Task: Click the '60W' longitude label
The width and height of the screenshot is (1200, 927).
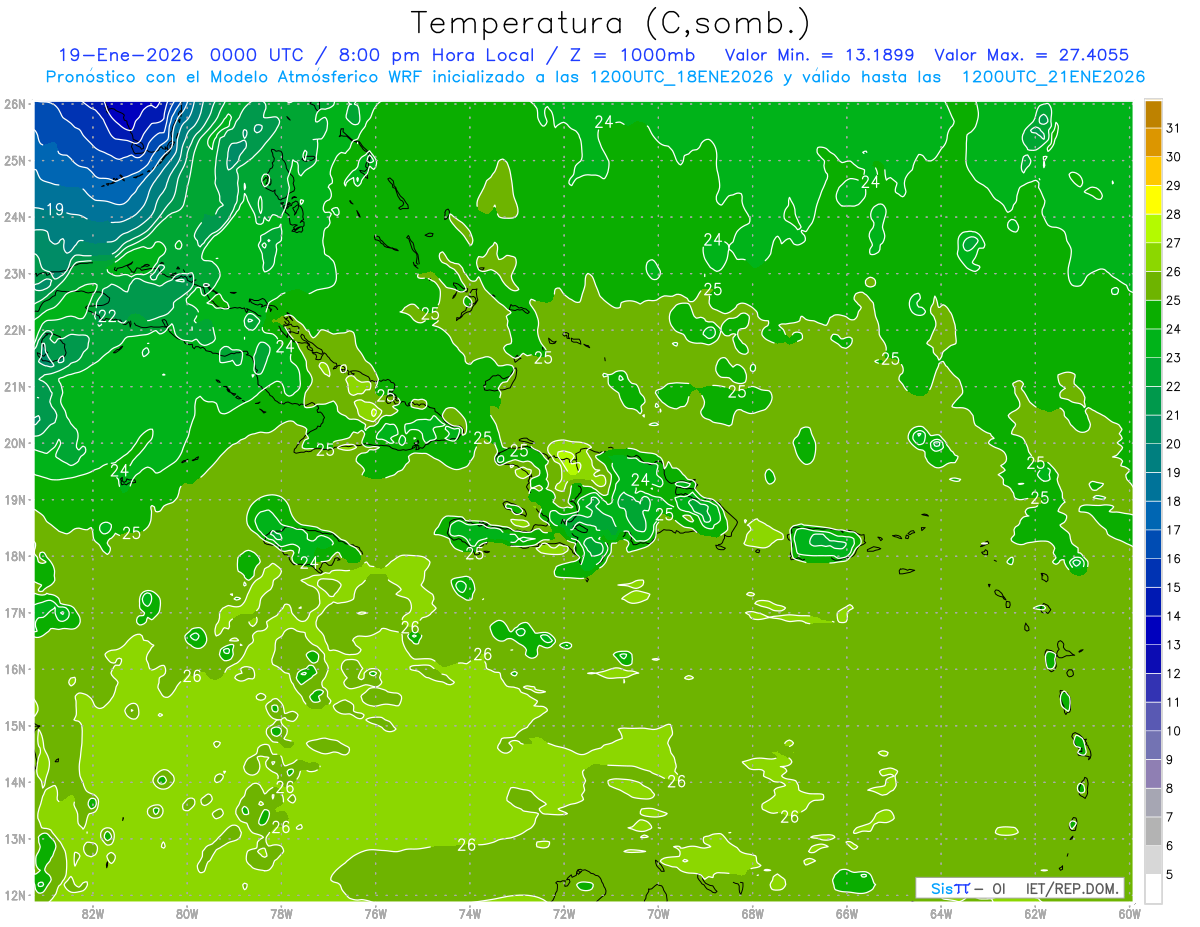Action: click(1130, 913)
